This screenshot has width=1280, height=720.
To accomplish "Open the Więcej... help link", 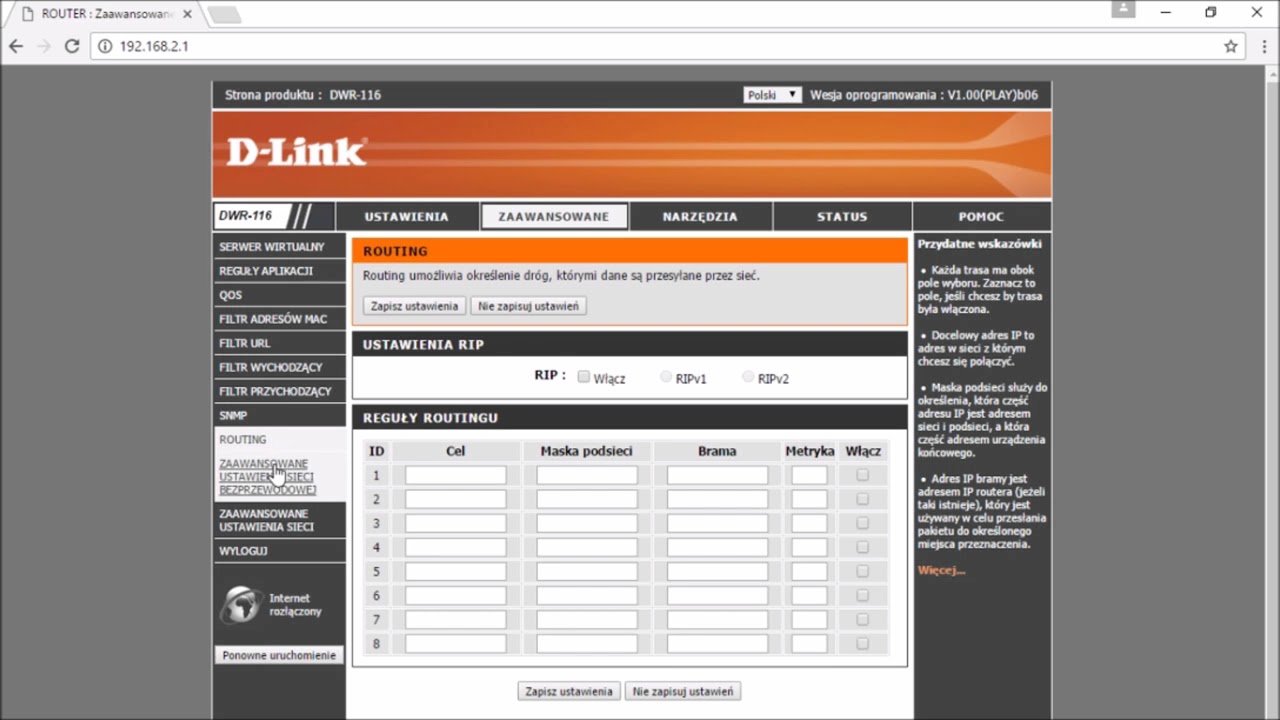I will pyautogui.click(x=941, y=570).
